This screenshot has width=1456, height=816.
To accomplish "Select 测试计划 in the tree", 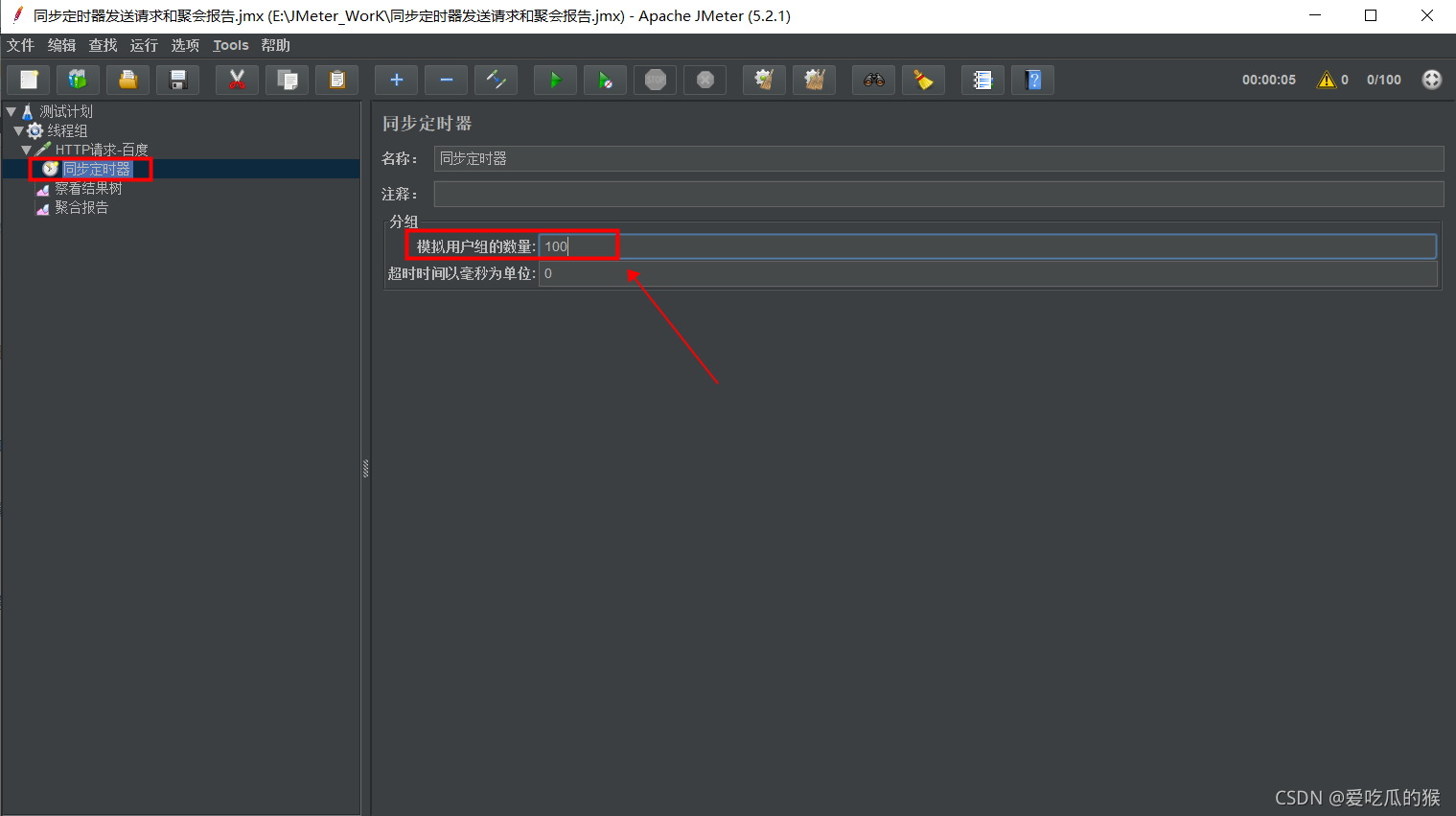I will tap(66, 111).
